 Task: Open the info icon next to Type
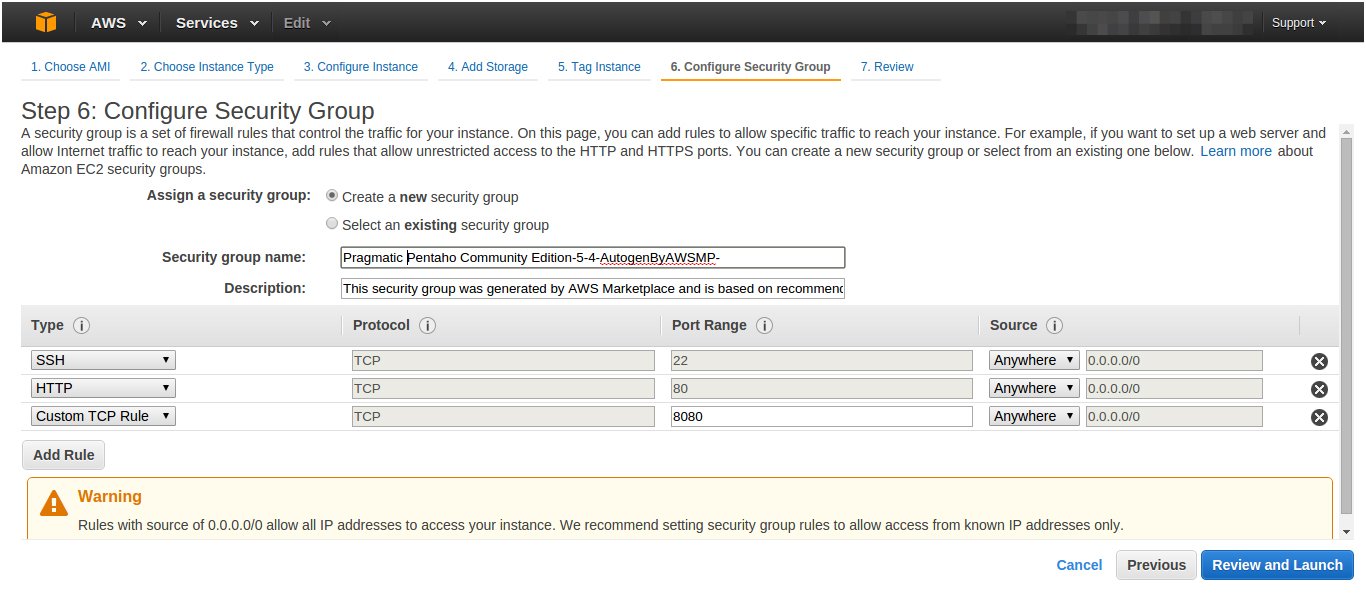[82, 326]
